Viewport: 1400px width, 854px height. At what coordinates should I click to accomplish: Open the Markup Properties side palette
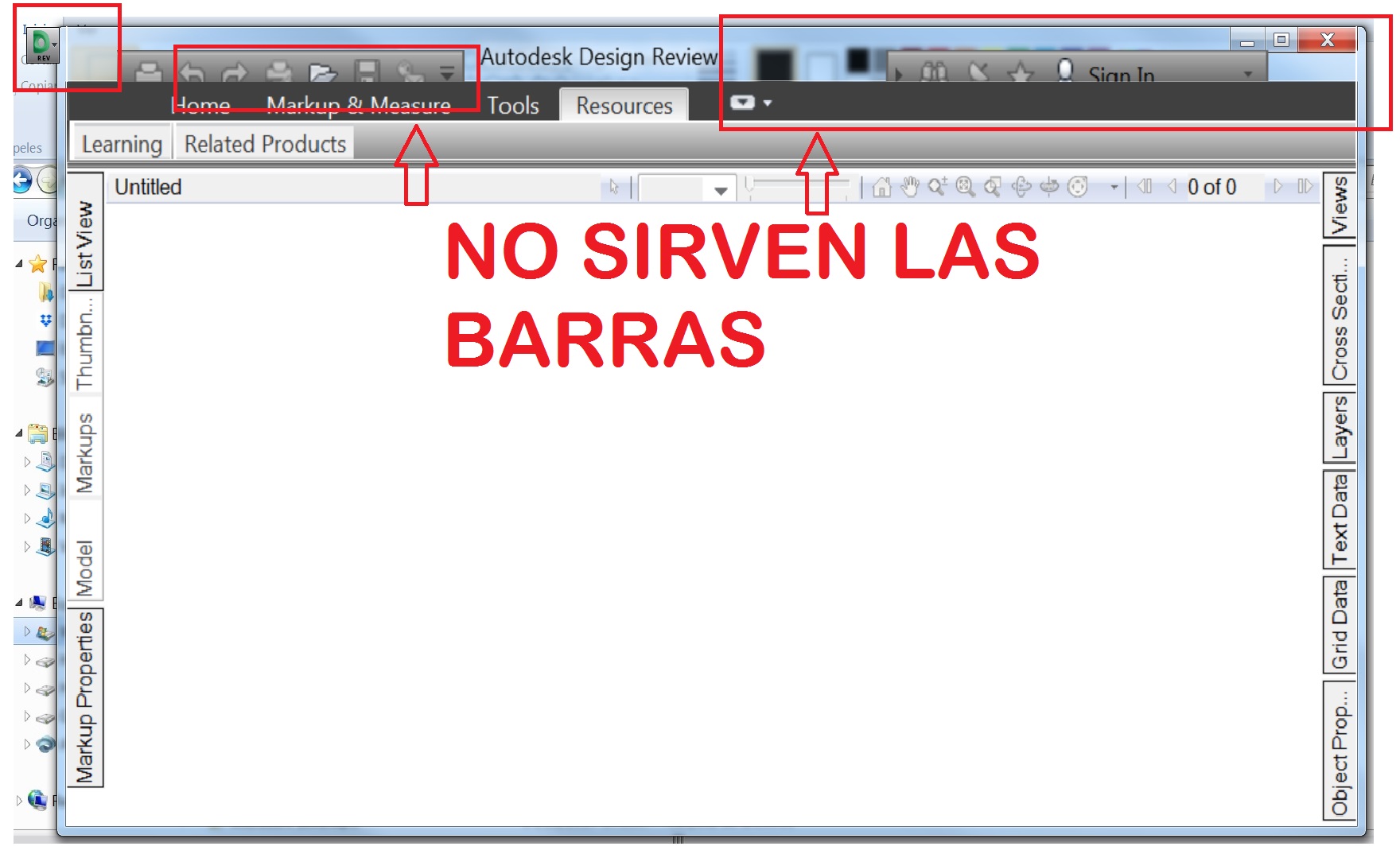pyautogui.click(x=85, y=697)
